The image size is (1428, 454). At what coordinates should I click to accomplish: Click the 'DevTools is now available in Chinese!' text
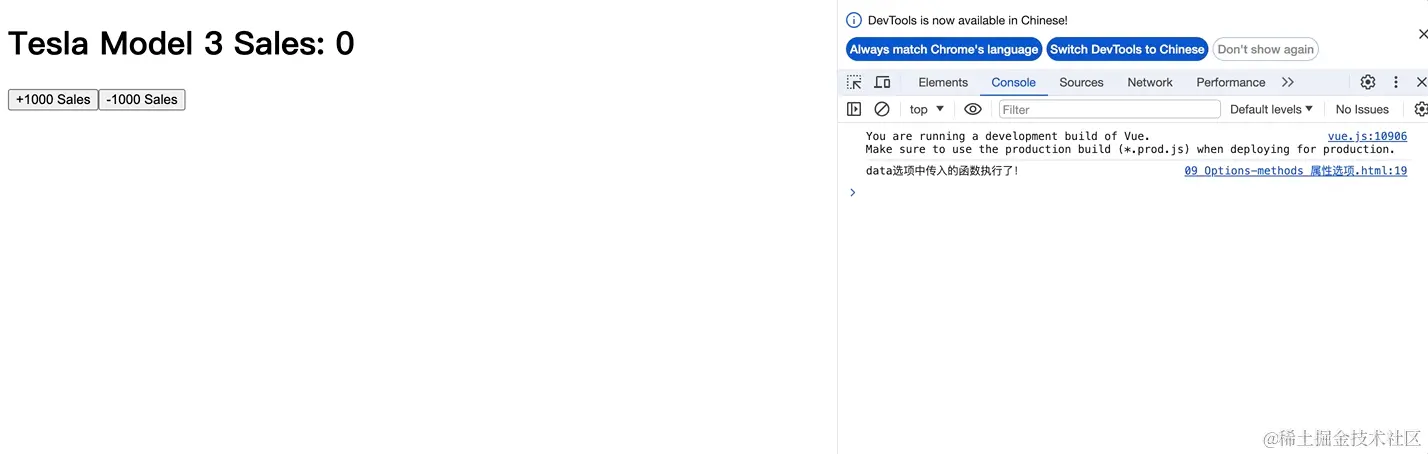[x=967, y=20]
